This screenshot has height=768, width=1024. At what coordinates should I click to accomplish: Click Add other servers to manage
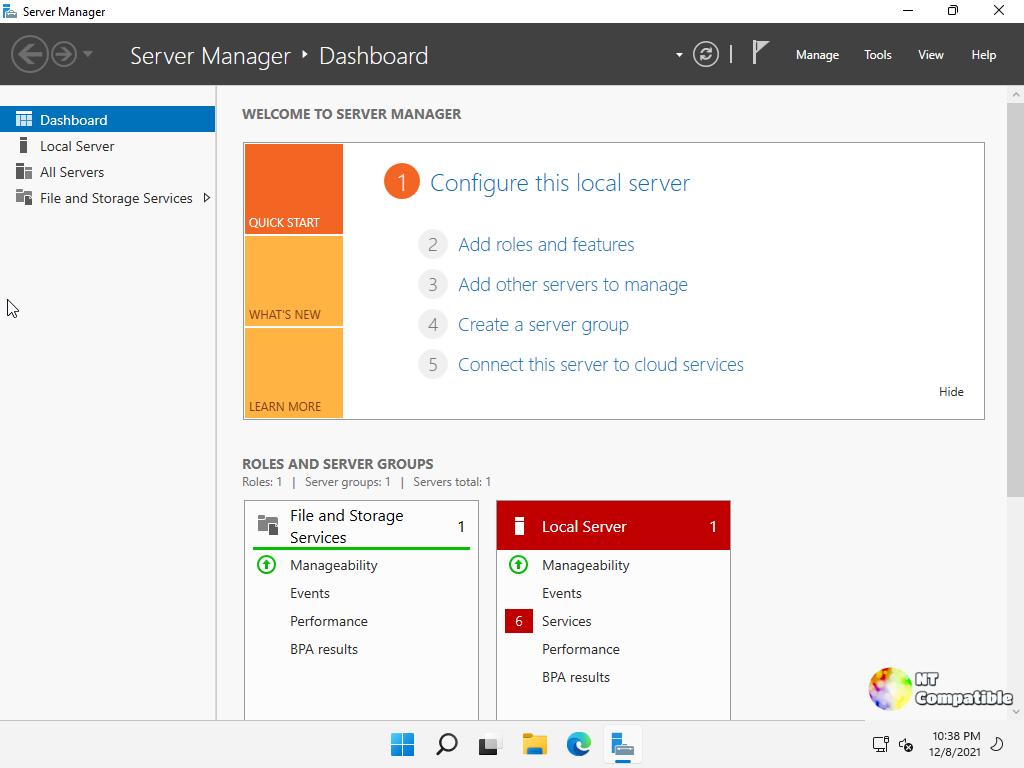pyautogui.click(x=573, y=285)
